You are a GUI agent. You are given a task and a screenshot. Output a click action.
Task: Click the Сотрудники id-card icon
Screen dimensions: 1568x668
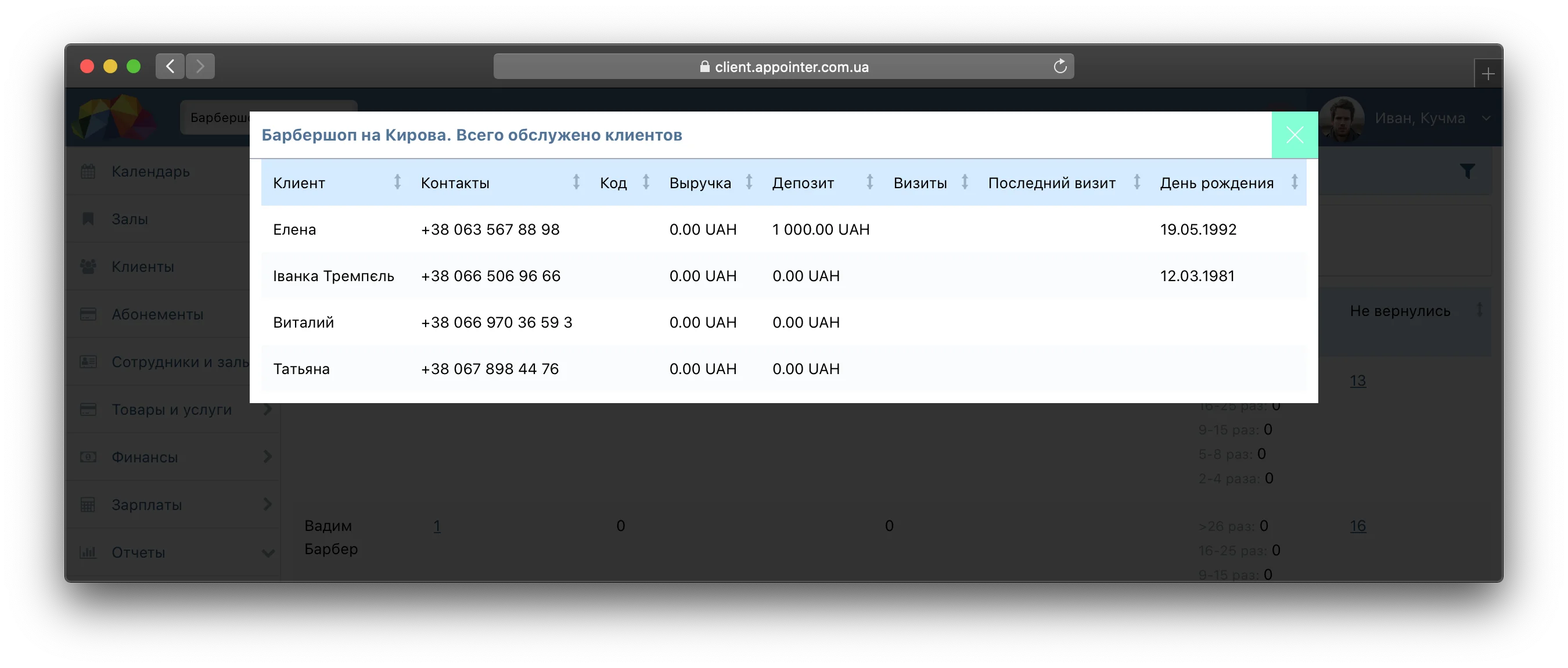(x=88, y=362)
